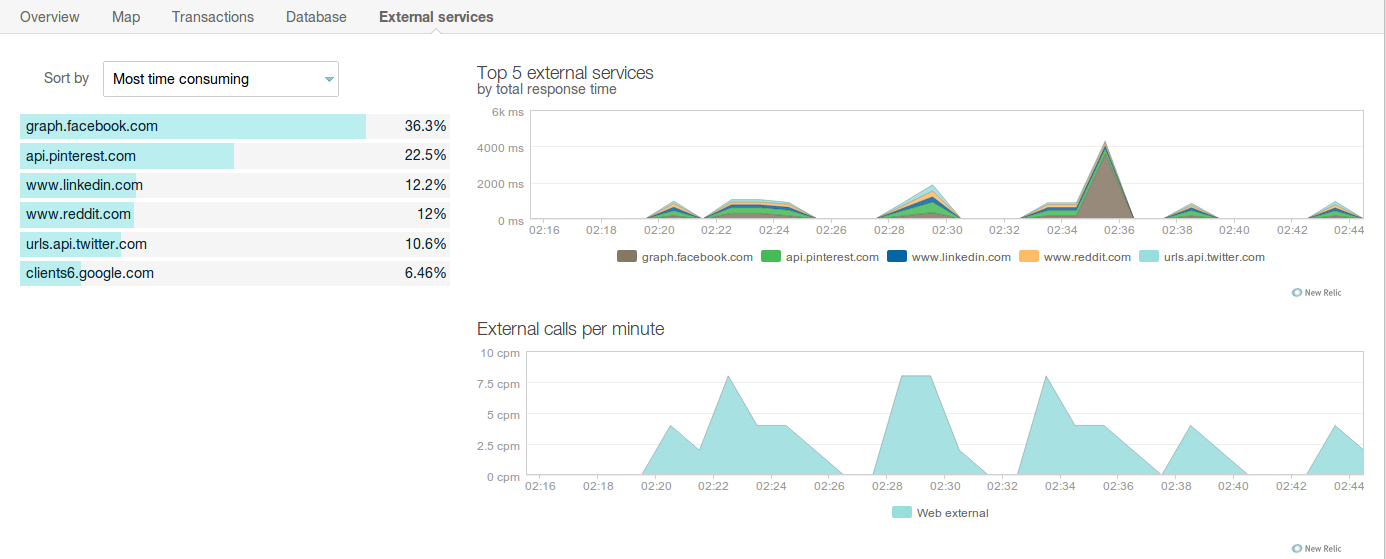Click the www.linkedin.com legend label
The width and height of the screenshot is (1386, 559).
click(x=961, y=257)
